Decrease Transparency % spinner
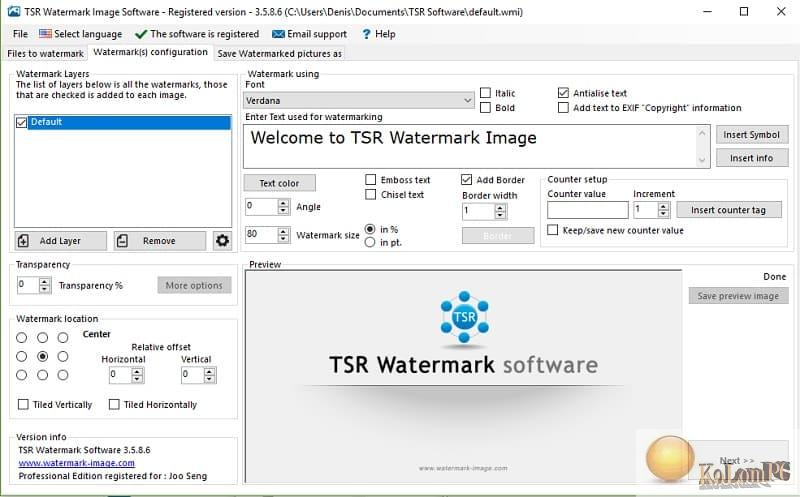800x497 pixels. point(45,289)
